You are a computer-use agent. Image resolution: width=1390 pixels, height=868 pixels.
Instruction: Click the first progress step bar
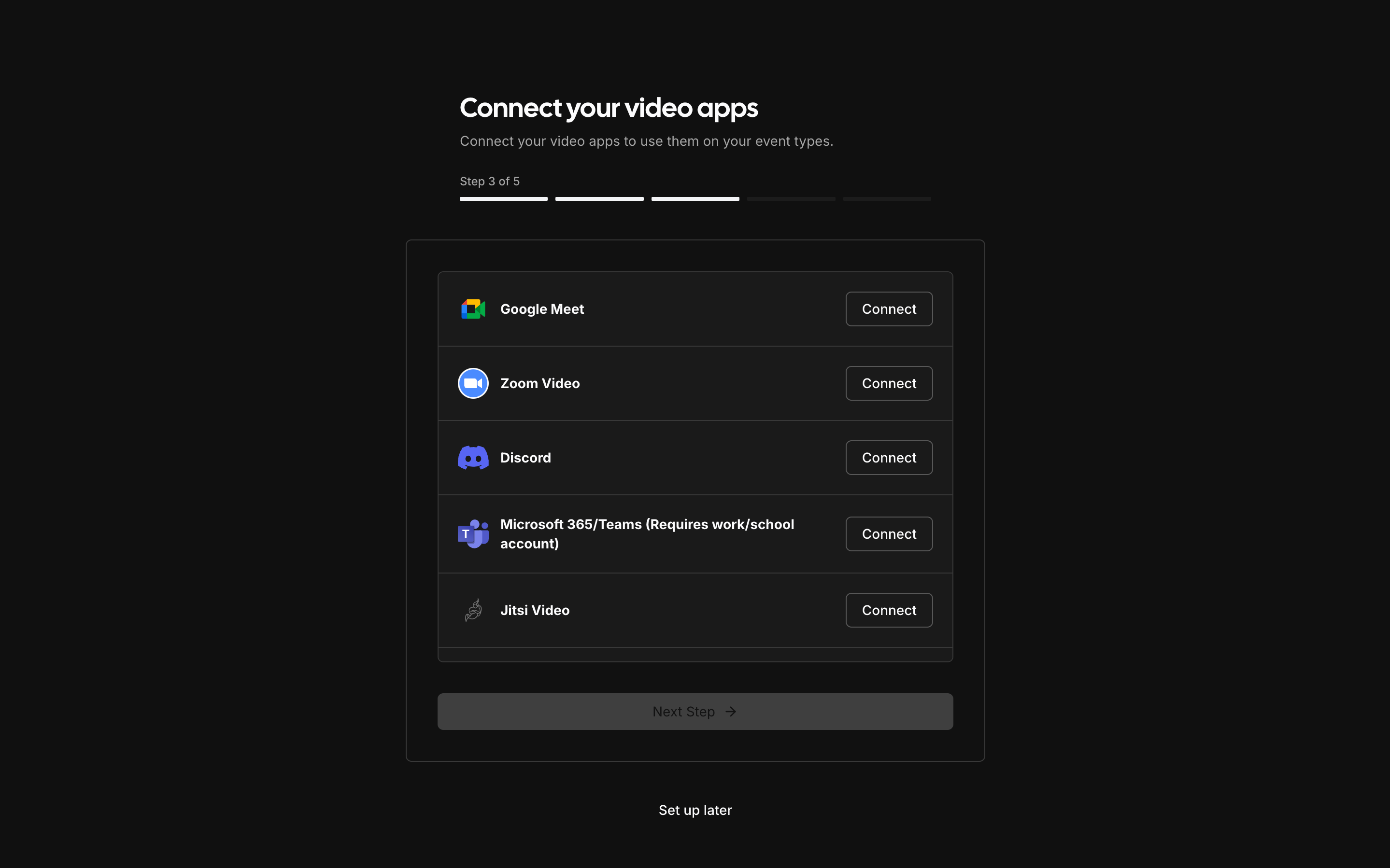[504, 198]
